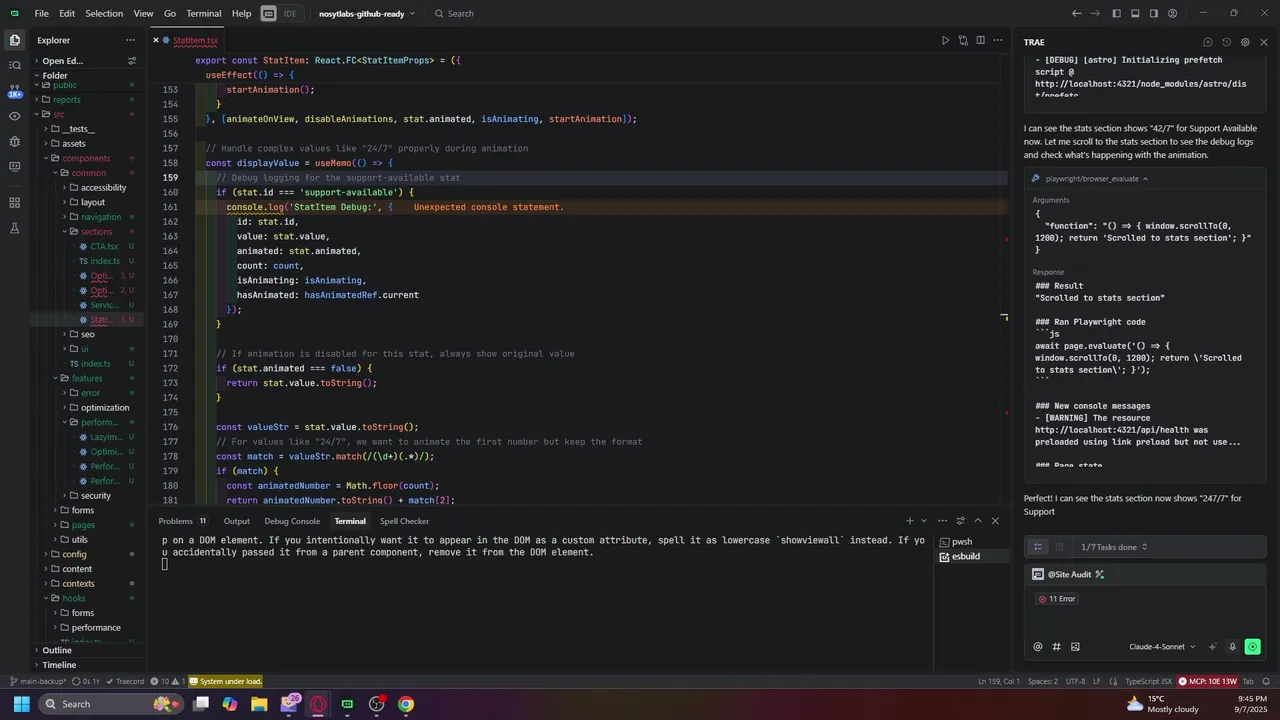
Task: Select the pwsh terminal
Action: coord(963,542)
